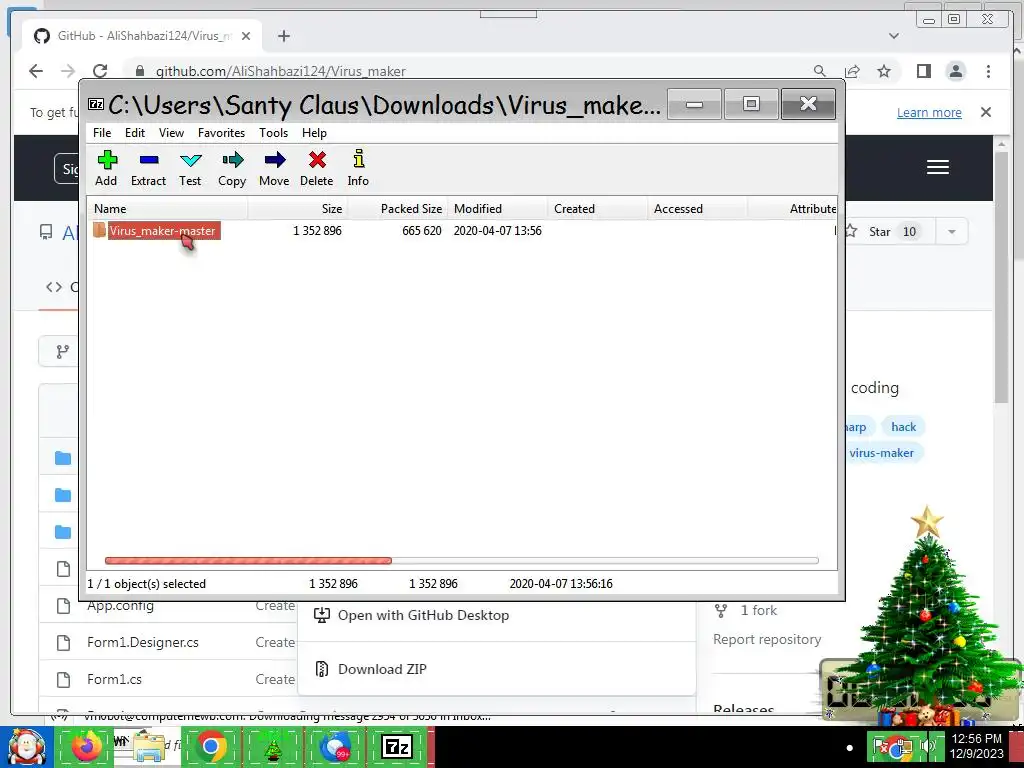Open the 7-Zip File menu
Screen dimensions: 1024x768
[x=102, y=133]
